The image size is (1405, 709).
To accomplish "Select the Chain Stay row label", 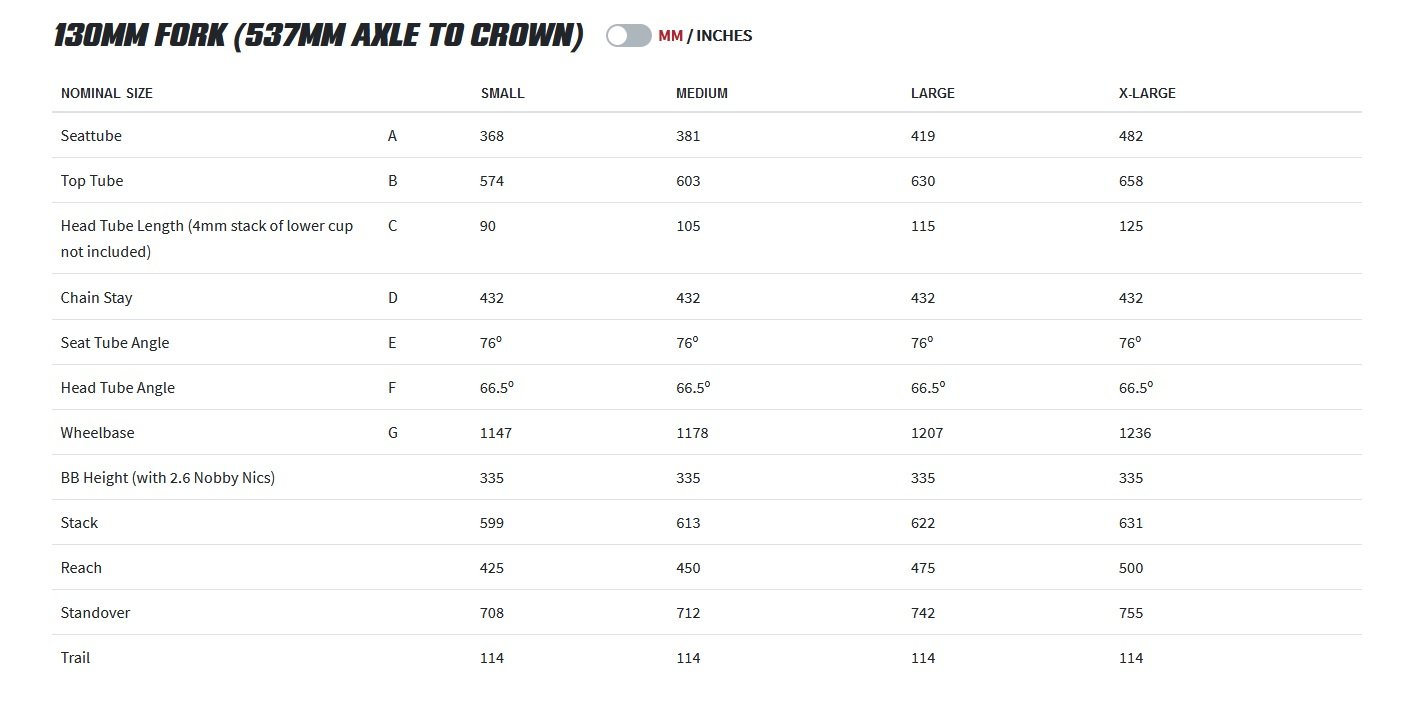I will pyautogui.click(x=96, y=298).
